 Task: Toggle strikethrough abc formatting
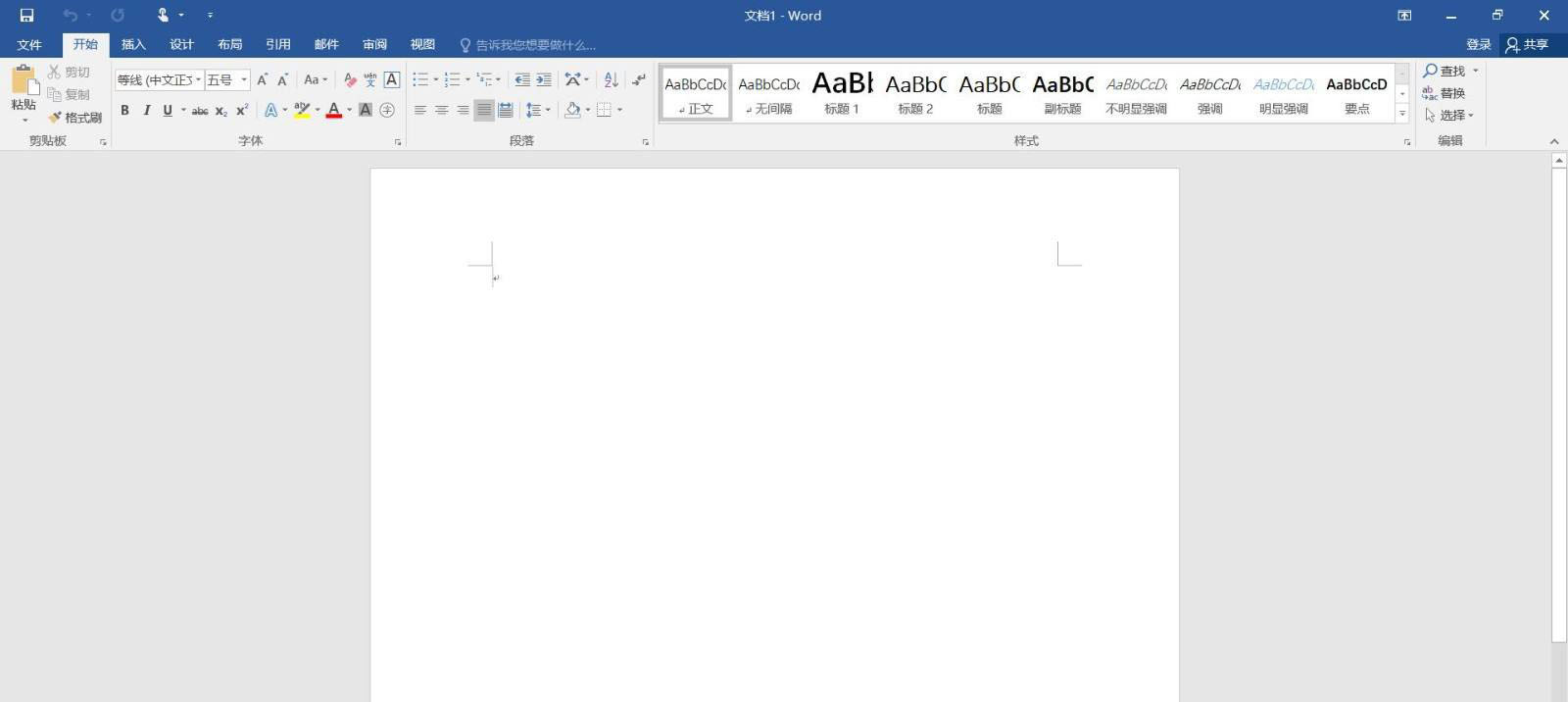[200, 111]
